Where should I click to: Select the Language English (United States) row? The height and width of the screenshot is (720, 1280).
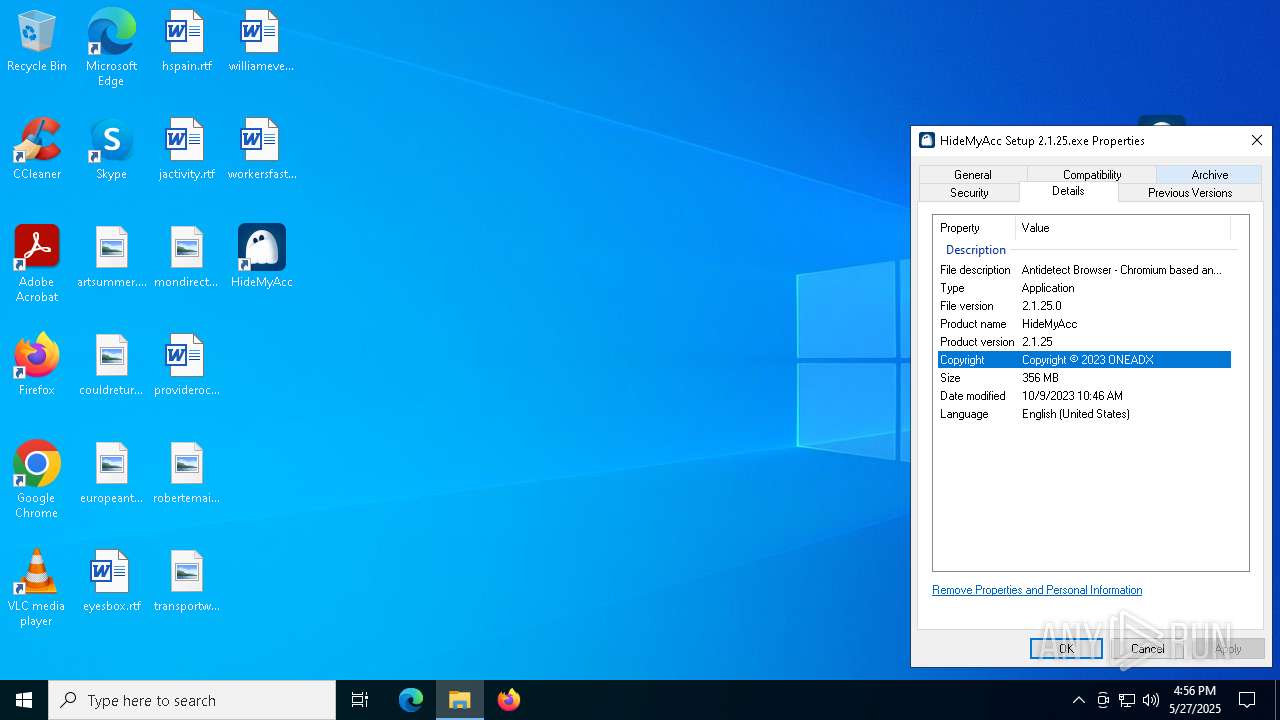[1084, 414]
